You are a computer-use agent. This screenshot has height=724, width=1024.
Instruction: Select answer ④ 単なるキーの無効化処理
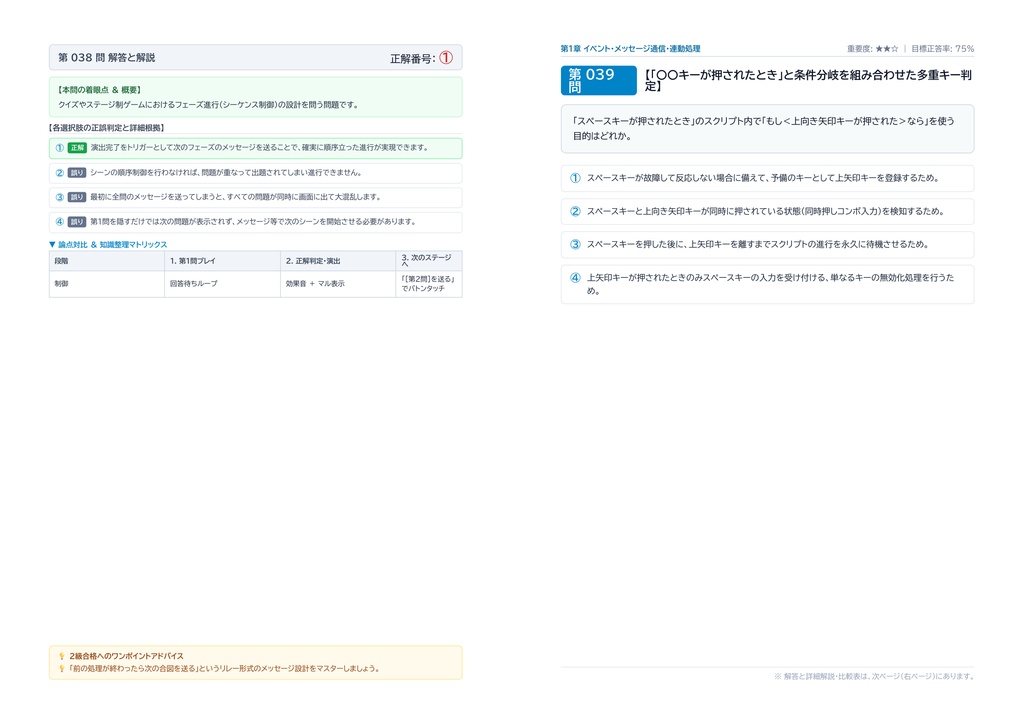point(767,284)
